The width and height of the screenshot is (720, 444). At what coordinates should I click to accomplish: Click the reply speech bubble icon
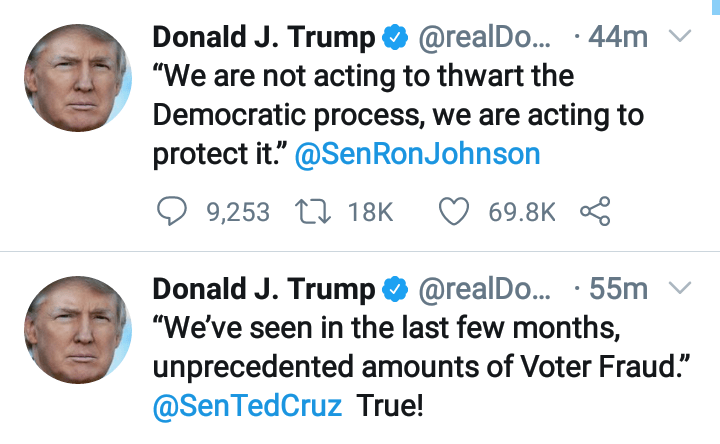(174, 212)
